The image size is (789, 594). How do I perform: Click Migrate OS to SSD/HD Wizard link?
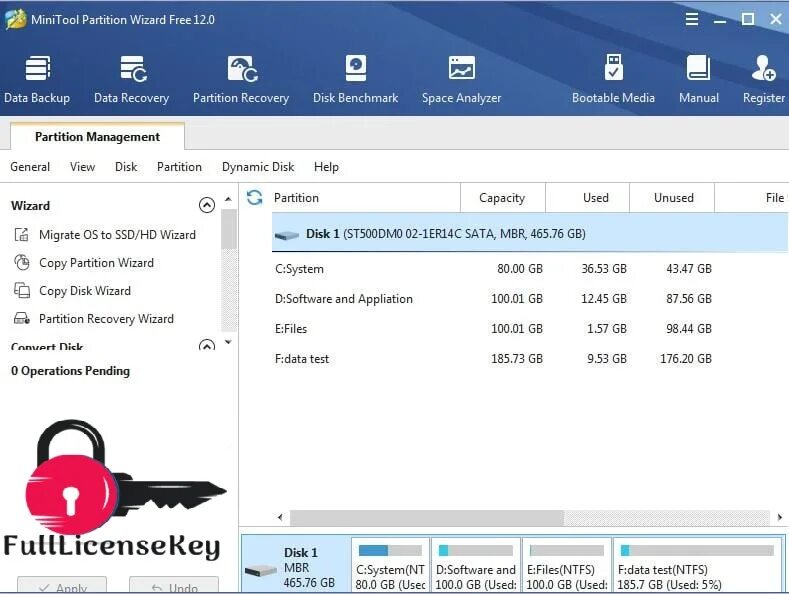point(117,235)
